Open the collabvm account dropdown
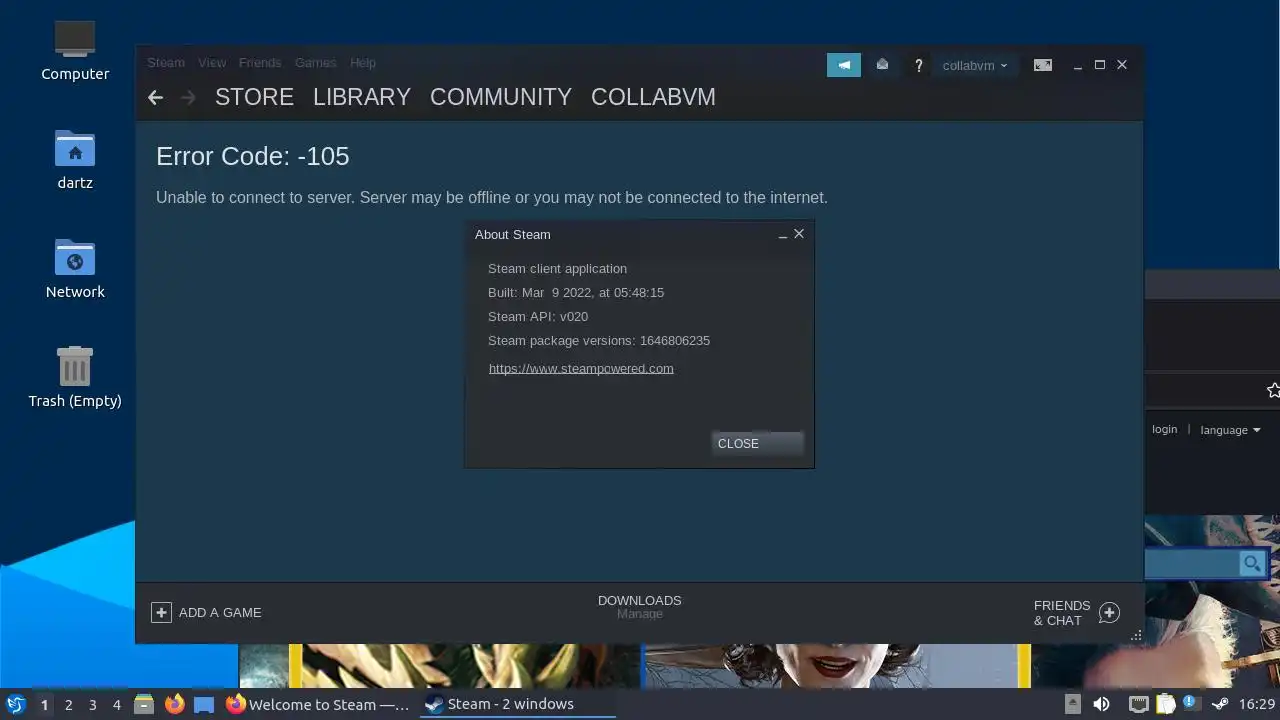Viewport: 1280px width, 720px height. [975, 66]
